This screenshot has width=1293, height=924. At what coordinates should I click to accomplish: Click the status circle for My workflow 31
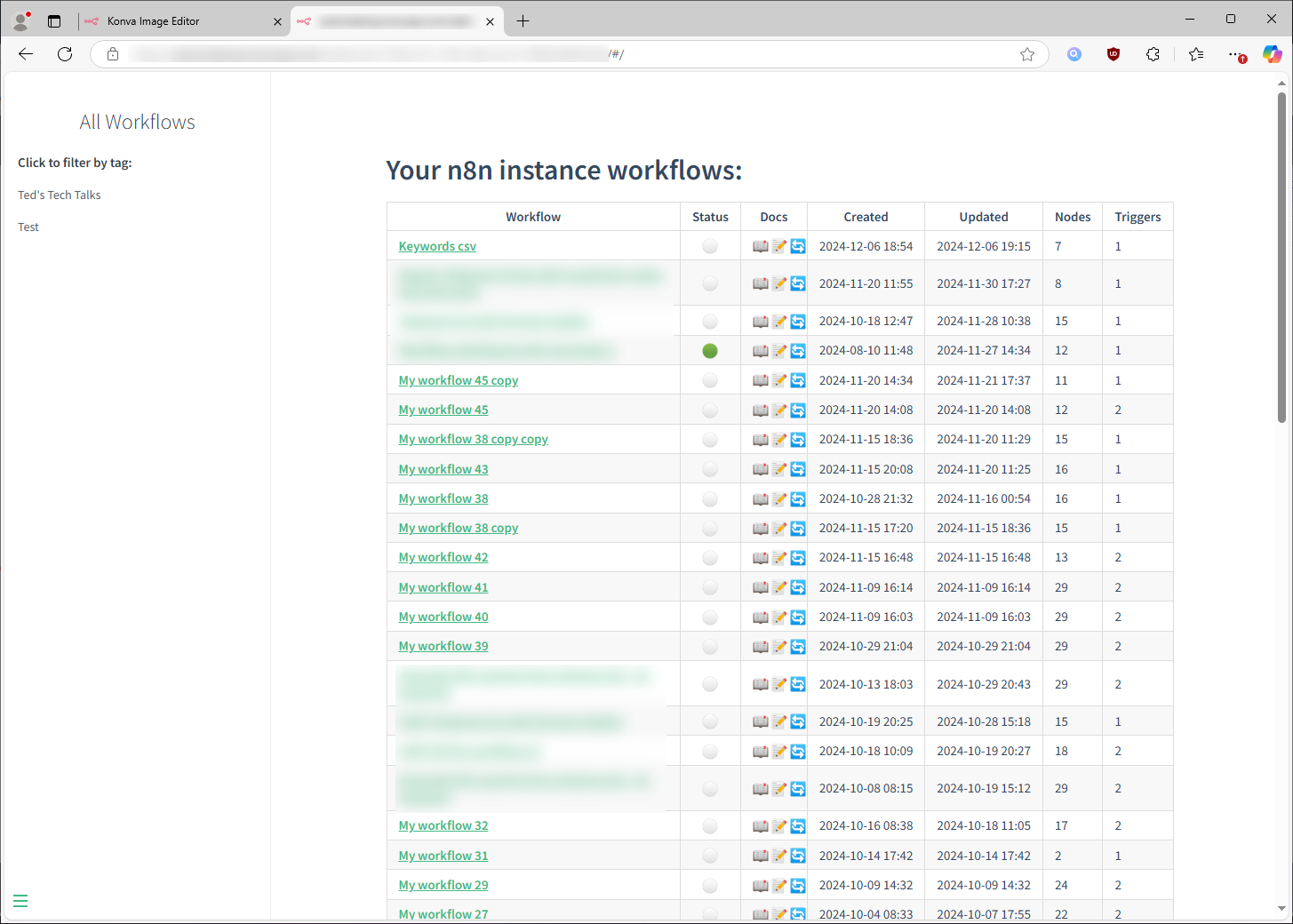(x=709, y=856)
